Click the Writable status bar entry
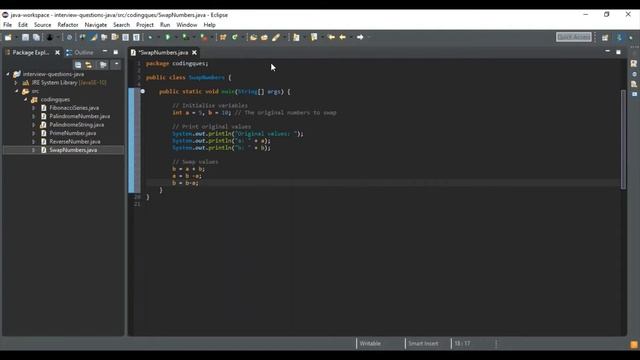640x360 pixels. point(370,344)
